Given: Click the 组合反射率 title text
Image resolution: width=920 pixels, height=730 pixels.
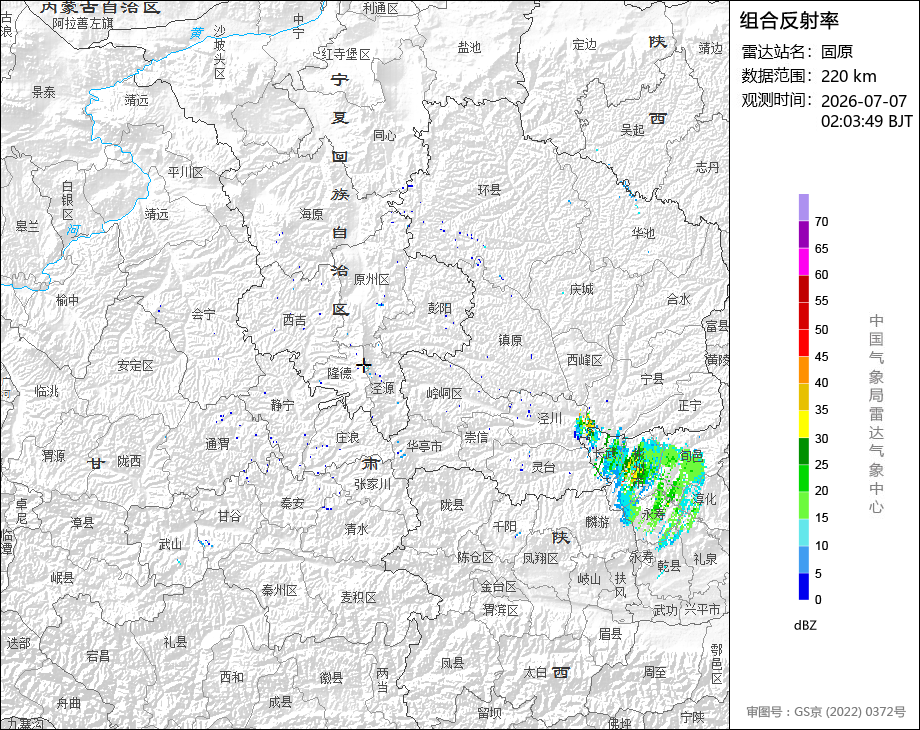Looking at the screenshot, I should coord(789,21).
